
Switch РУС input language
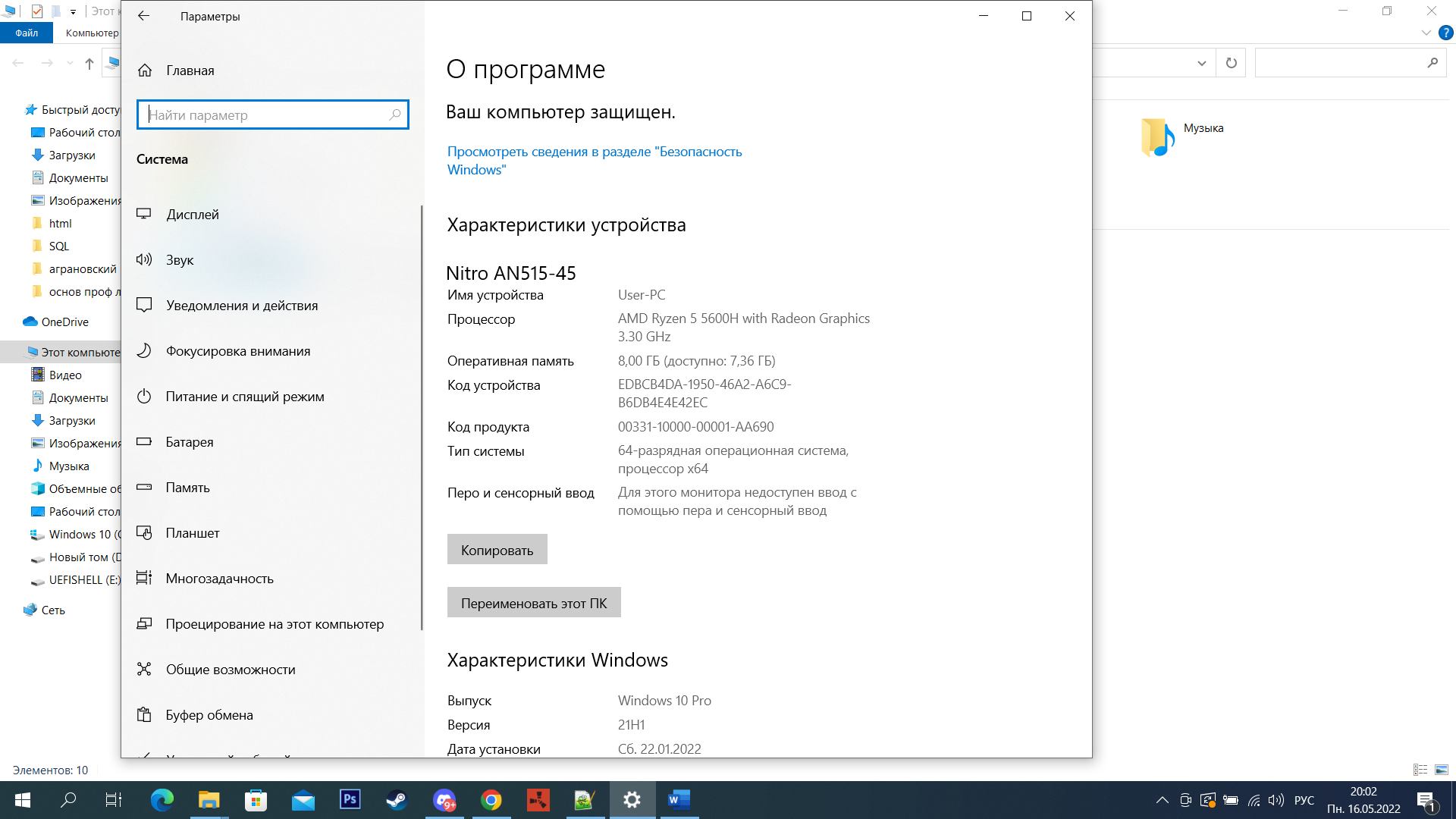pos(1304,800)
